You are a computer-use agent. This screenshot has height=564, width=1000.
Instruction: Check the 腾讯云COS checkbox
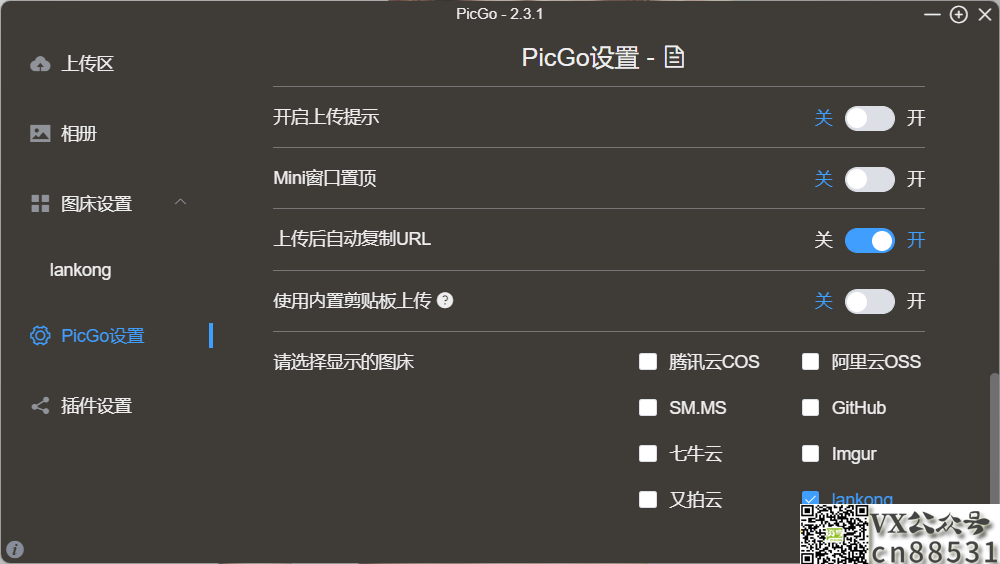tap(648, 362)
